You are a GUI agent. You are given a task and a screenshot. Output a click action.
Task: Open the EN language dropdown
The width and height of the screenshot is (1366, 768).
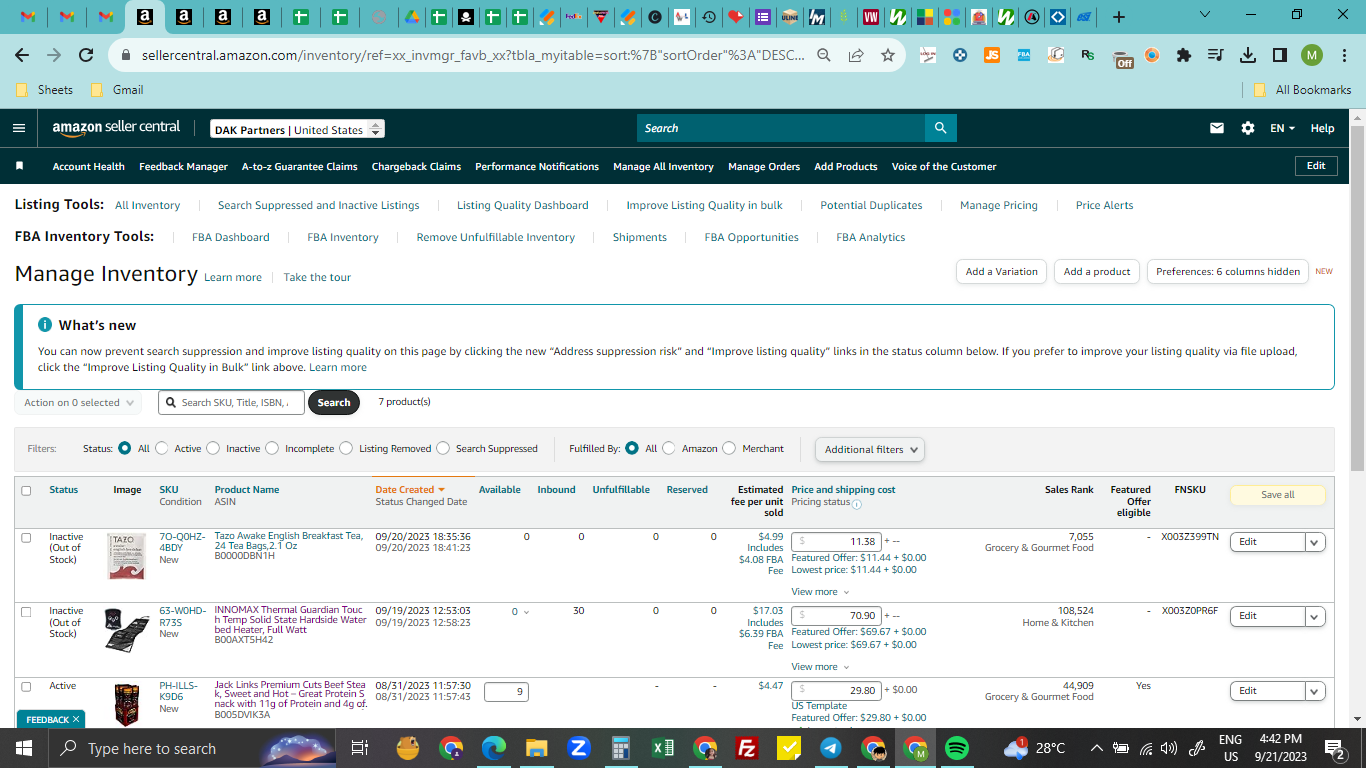[1282, 128]
